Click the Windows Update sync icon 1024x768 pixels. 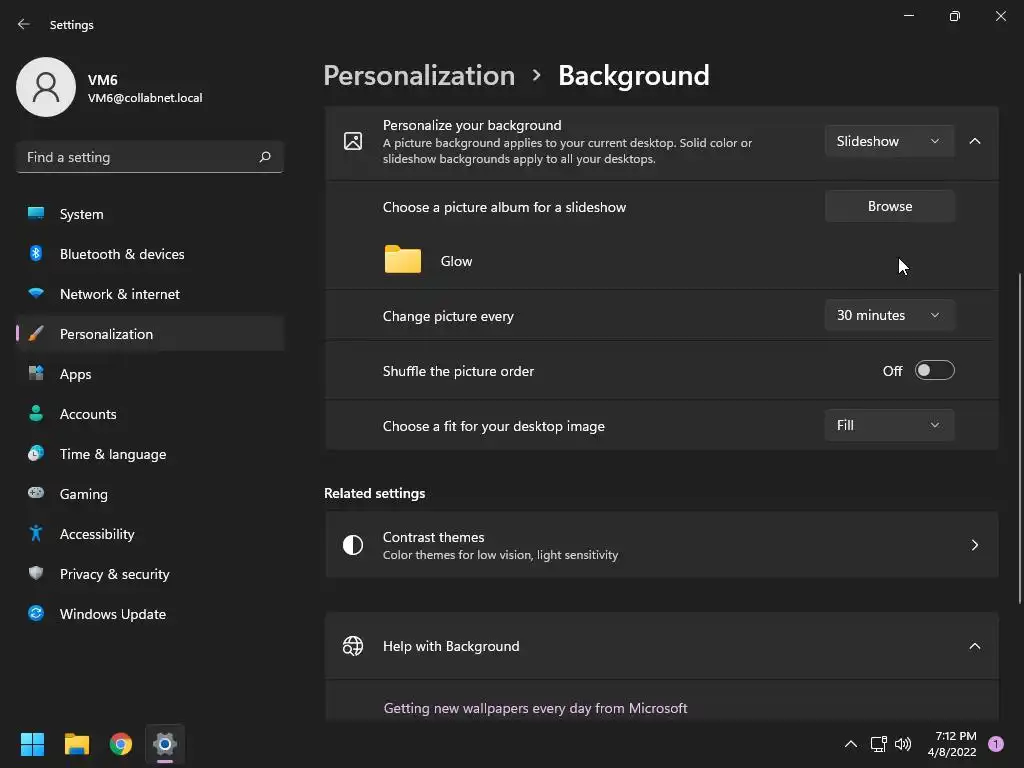point(36,614)
